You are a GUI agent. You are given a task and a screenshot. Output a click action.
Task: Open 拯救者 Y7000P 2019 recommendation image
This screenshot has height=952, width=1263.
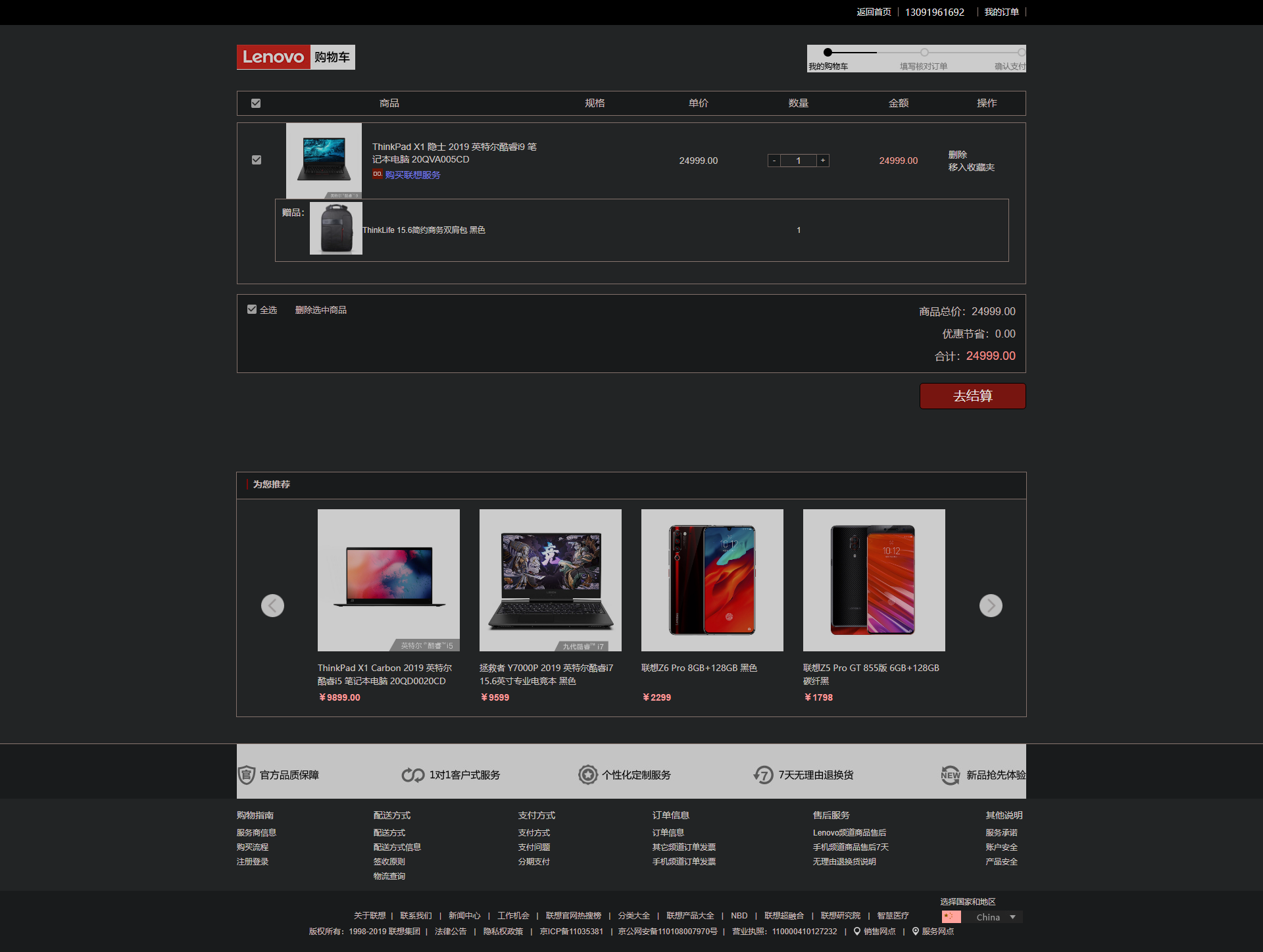click(551, 580)
